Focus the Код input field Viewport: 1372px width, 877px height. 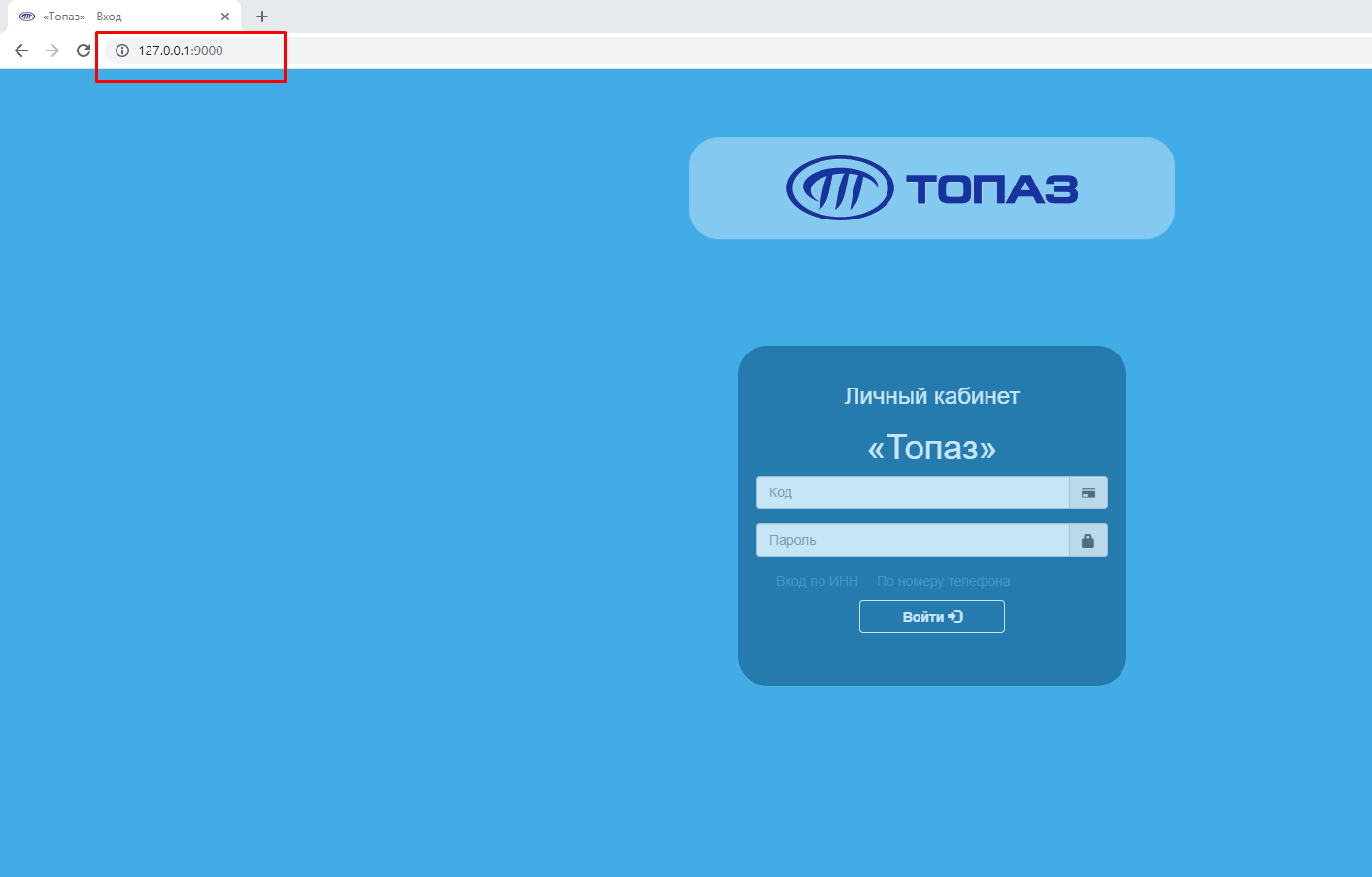point(913,492)
